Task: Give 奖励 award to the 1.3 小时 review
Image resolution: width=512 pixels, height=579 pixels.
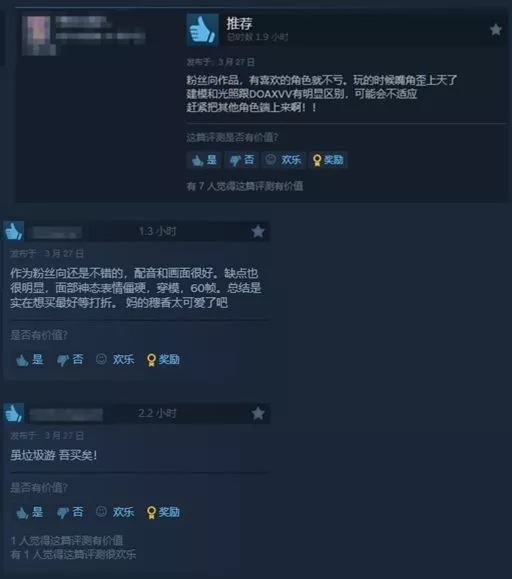Action: pos(163,360)
